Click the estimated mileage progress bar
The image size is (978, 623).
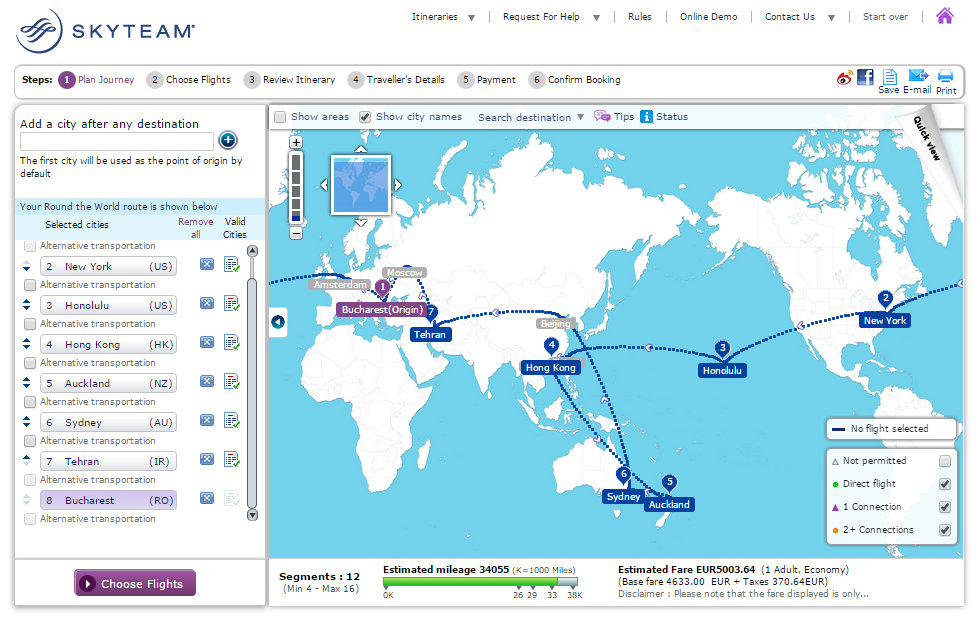coord(480,582)
